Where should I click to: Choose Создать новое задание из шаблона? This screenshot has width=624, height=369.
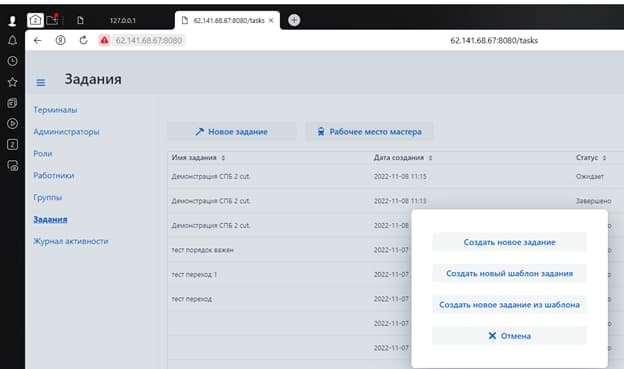click(x=509, y=305)
